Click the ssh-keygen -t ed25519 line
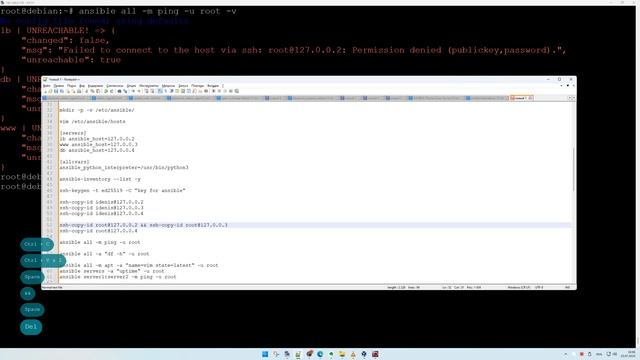Viewport: 640px width, 360px height. (122, 191)
